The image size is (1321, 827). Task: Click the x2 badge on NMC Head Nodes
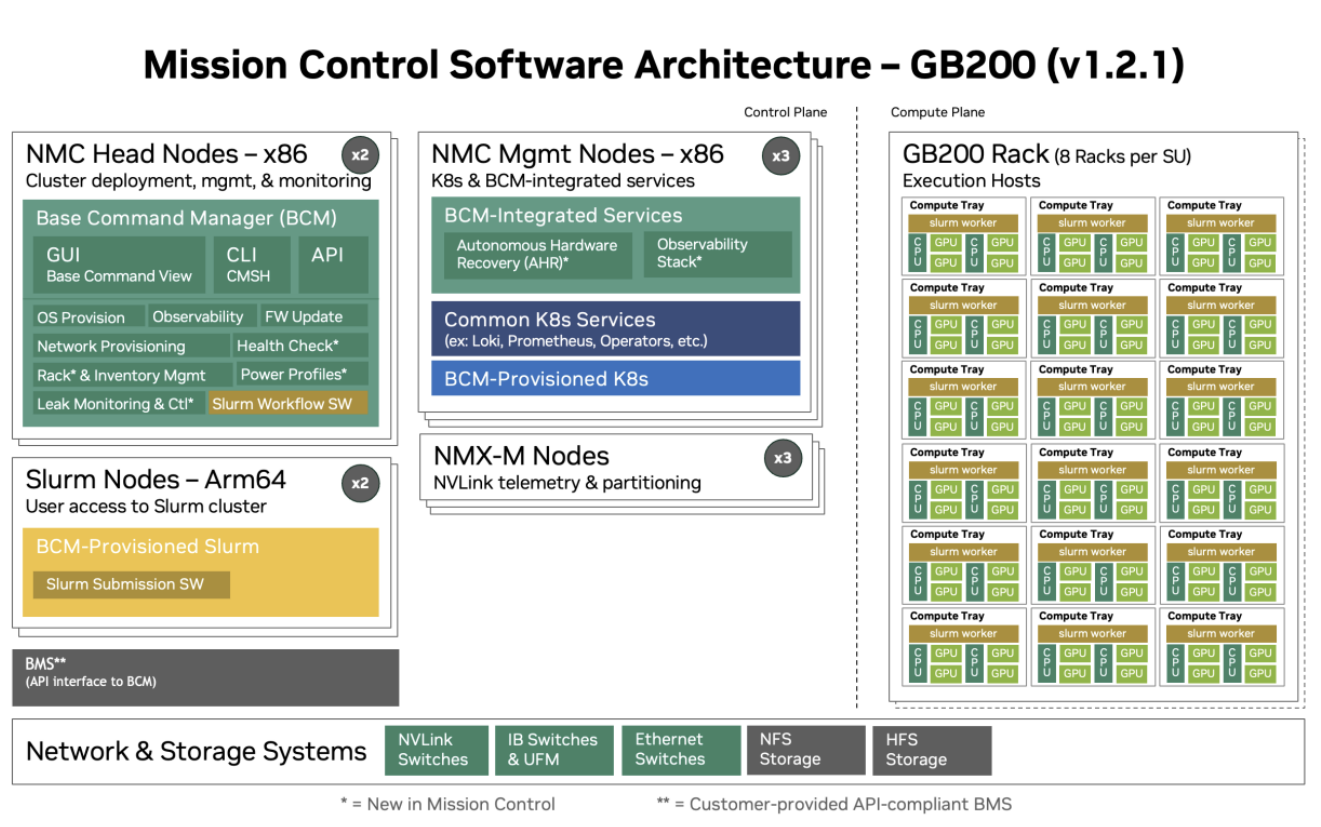(x=360, y=155)
